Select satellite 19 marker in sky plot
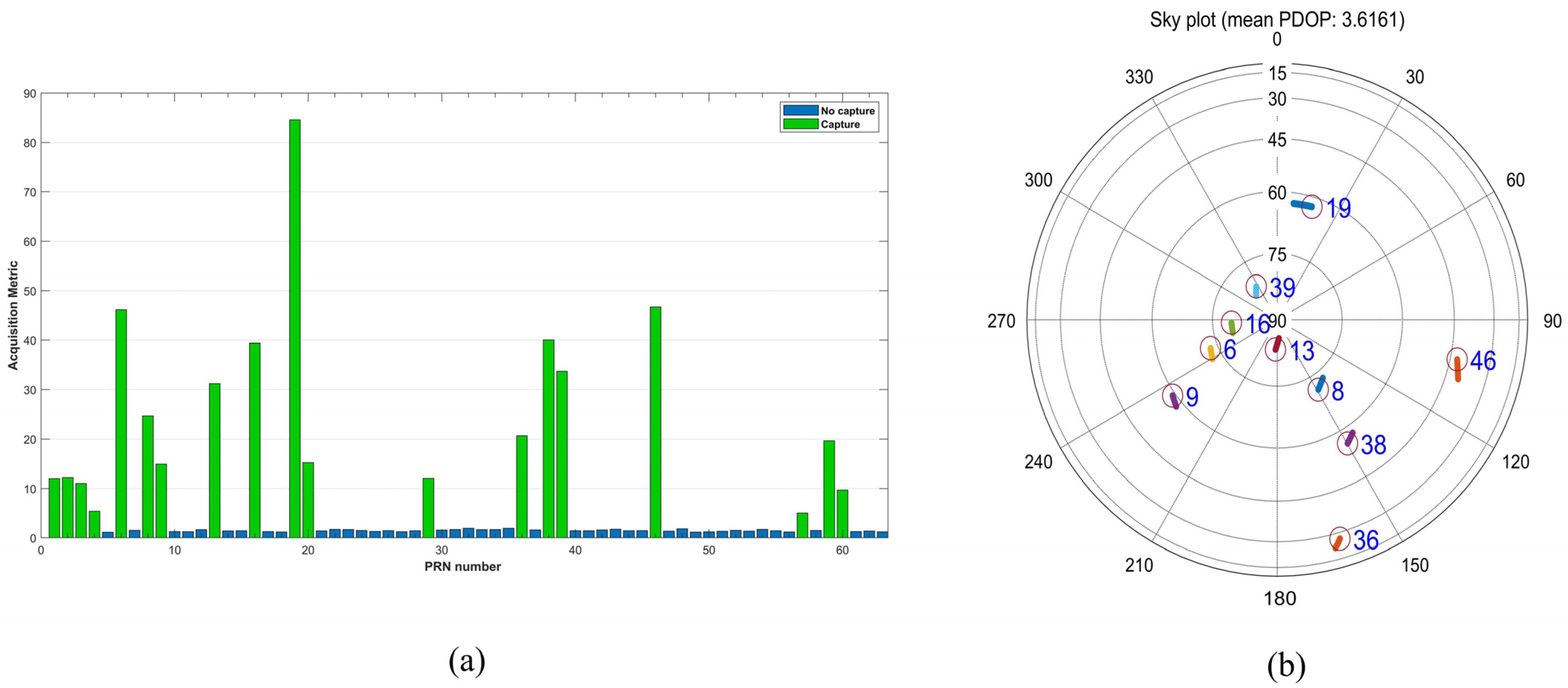 click(x=1312, y=207)
